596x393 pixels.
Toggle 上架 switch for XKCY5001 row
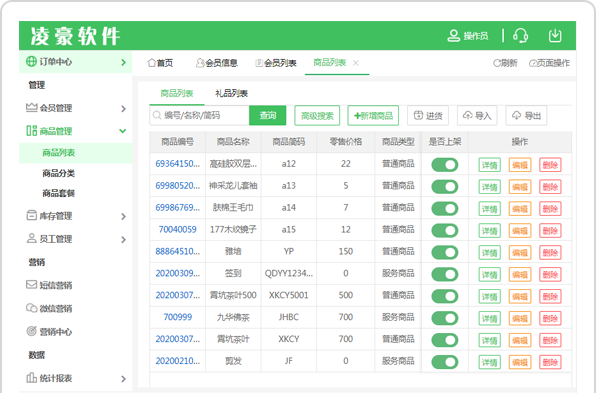[445, 296]
